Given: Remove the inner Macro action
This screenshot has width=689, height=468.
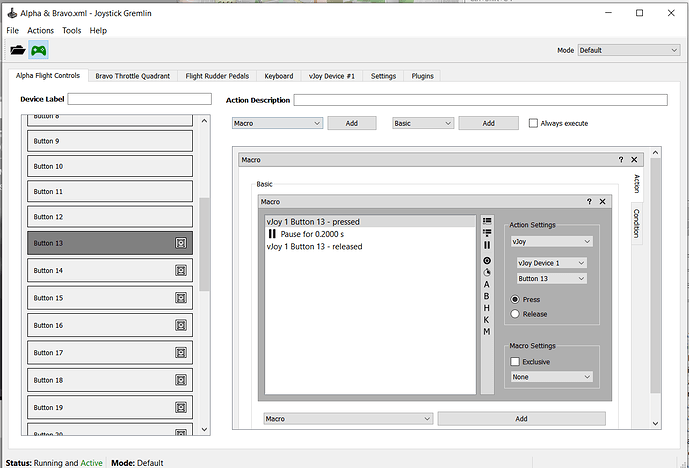Looking at the screenshot, I should click(x=602, y=202).
